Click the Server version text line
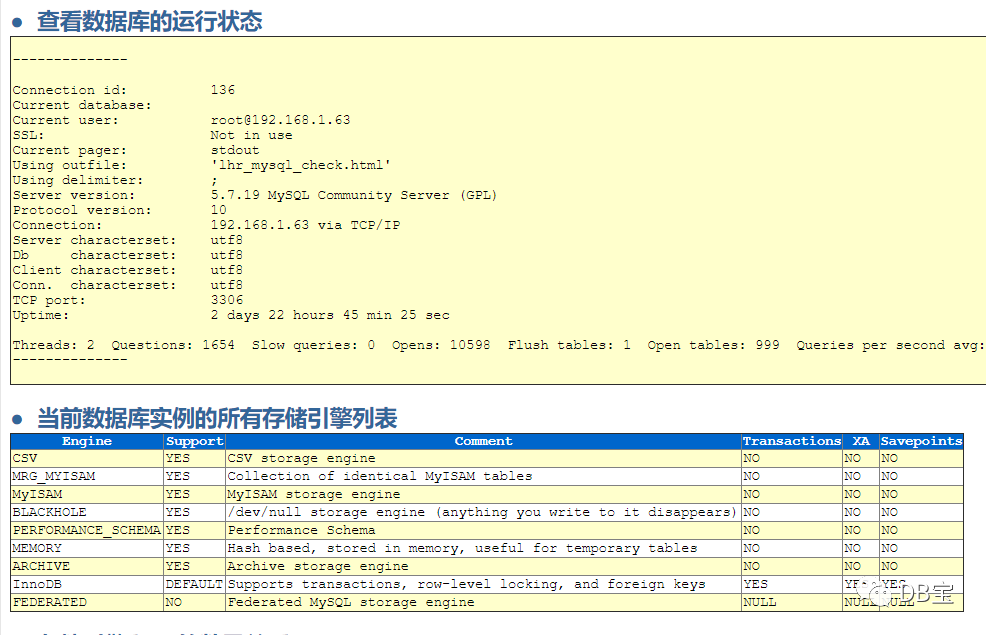Viewport: 986px width, 635px height. point(250,194)
